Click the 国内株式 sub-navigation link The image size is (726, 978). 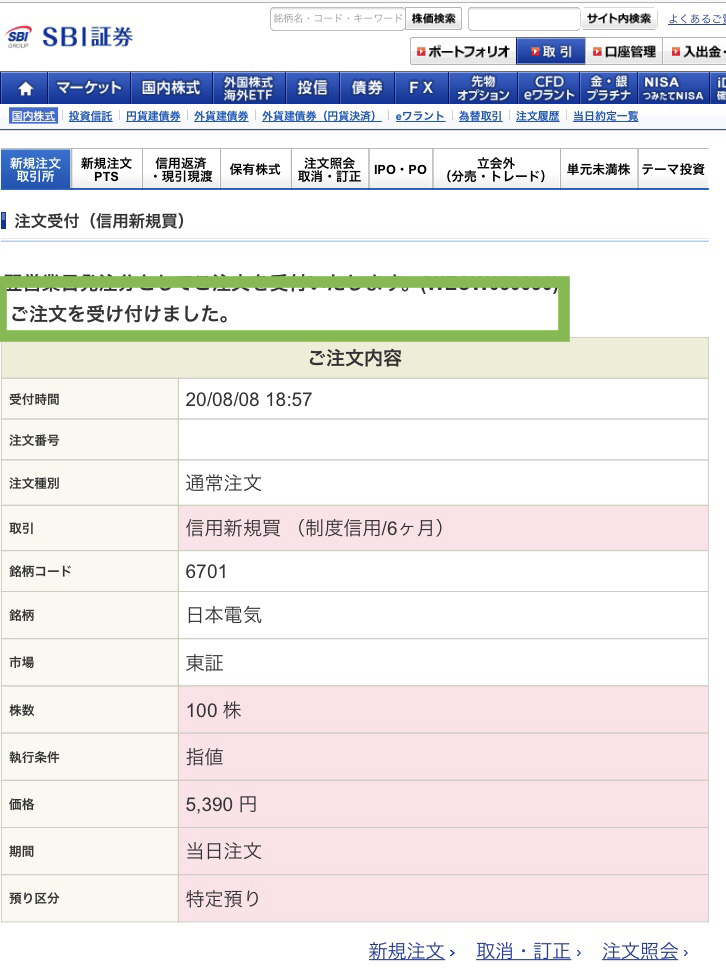pos(33,116)
